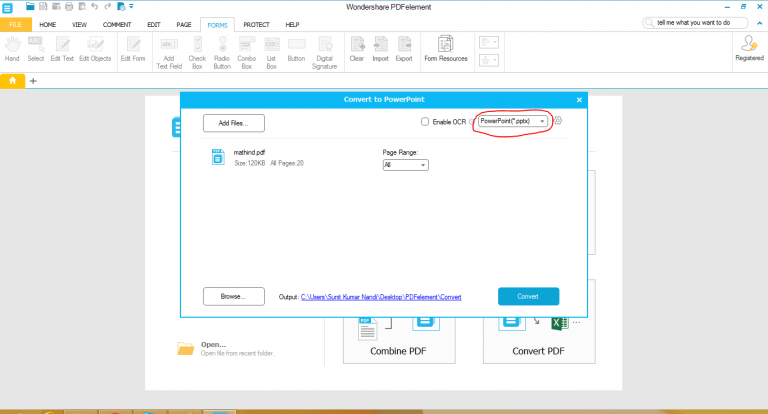Switch to the PAGE tab
This screenshot has width=768, height=414.
coord(184,24)
